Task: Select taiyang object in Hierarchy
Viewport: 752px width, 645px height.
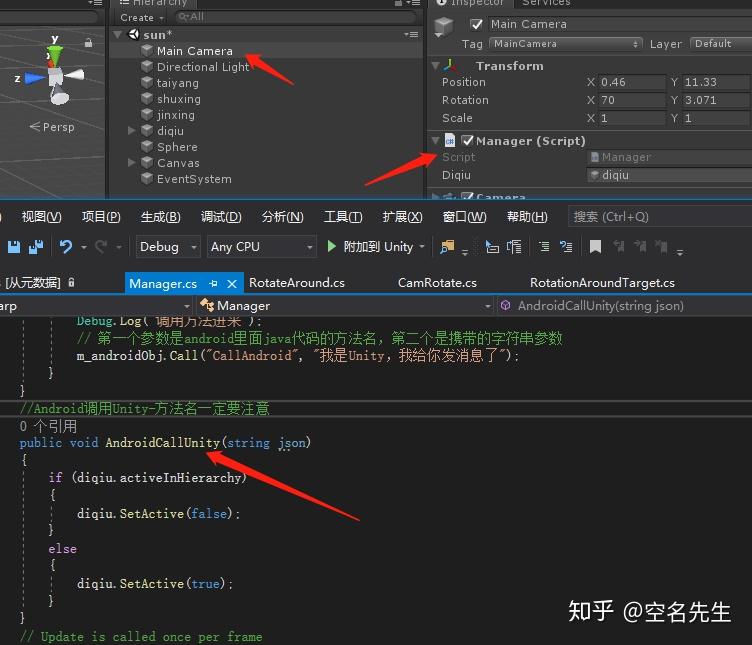Action: [177, 83]
